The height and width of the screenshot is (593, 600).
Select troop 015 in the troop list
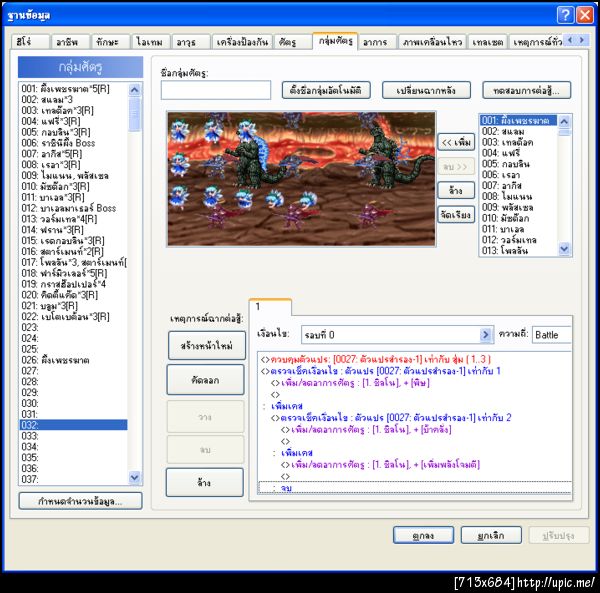(x=73, y=241)
